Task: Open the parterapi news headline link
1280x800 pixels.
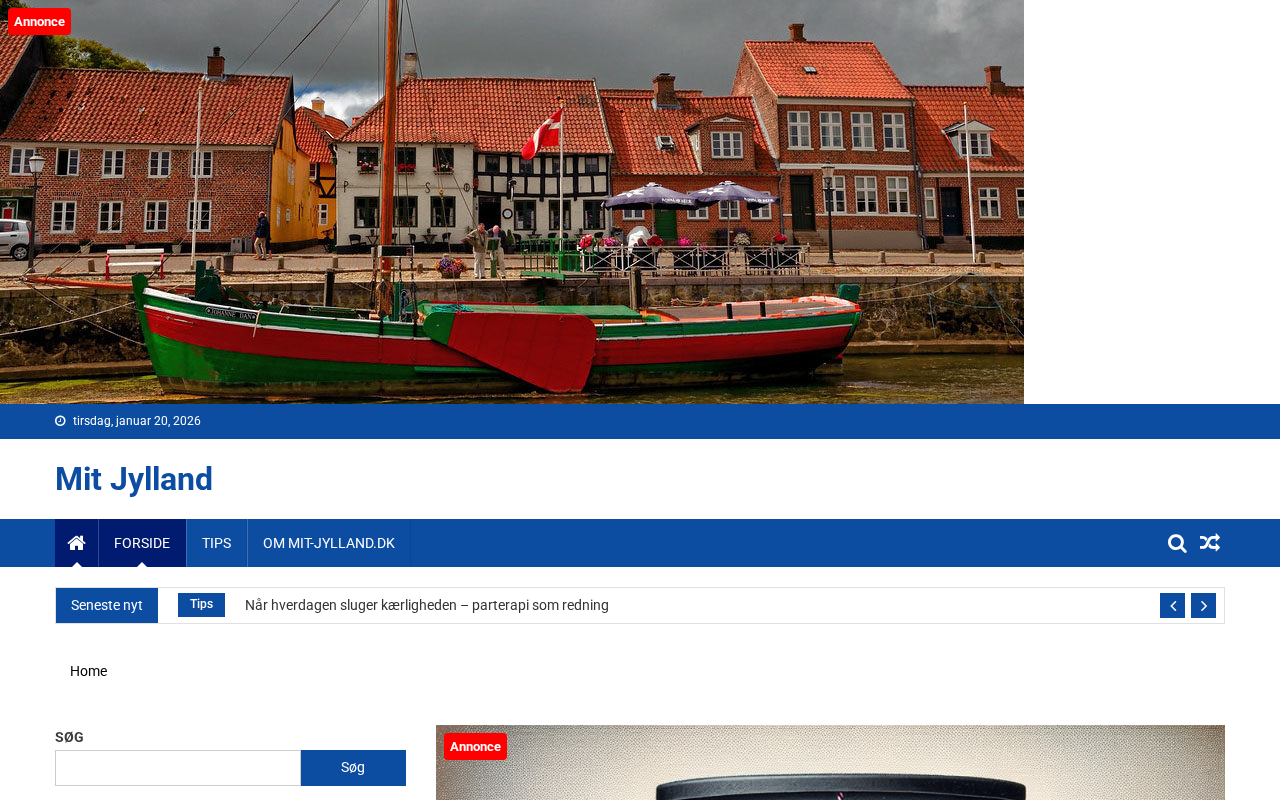Action: (427, 605)
